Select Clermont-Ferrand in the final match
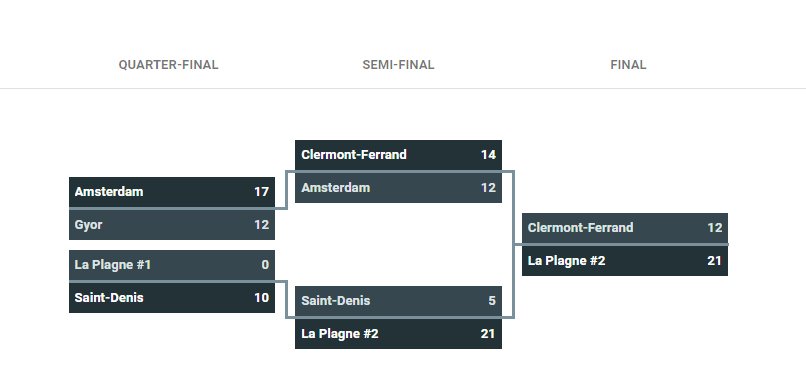Image resolution: width=806 pixels, height=388 pixels. 625,228
